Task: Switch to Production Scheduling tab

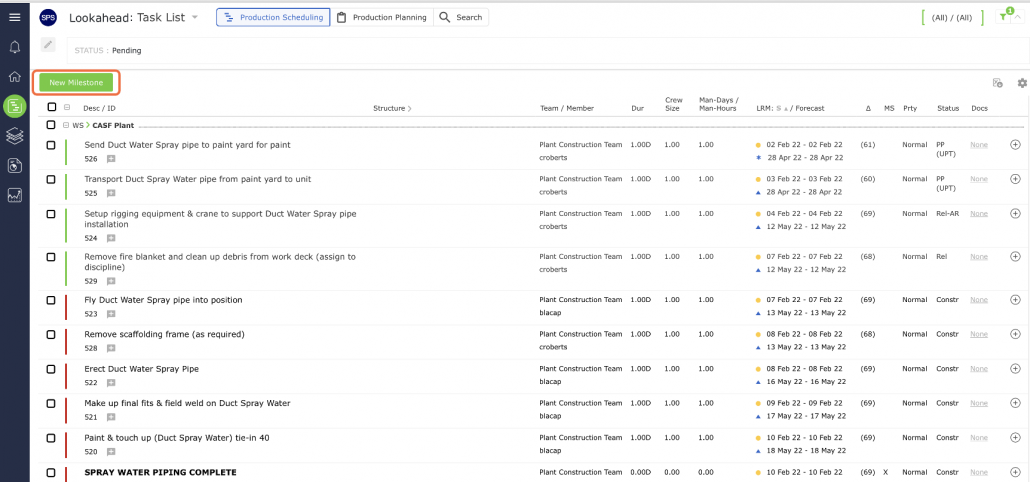Action: 273,18
